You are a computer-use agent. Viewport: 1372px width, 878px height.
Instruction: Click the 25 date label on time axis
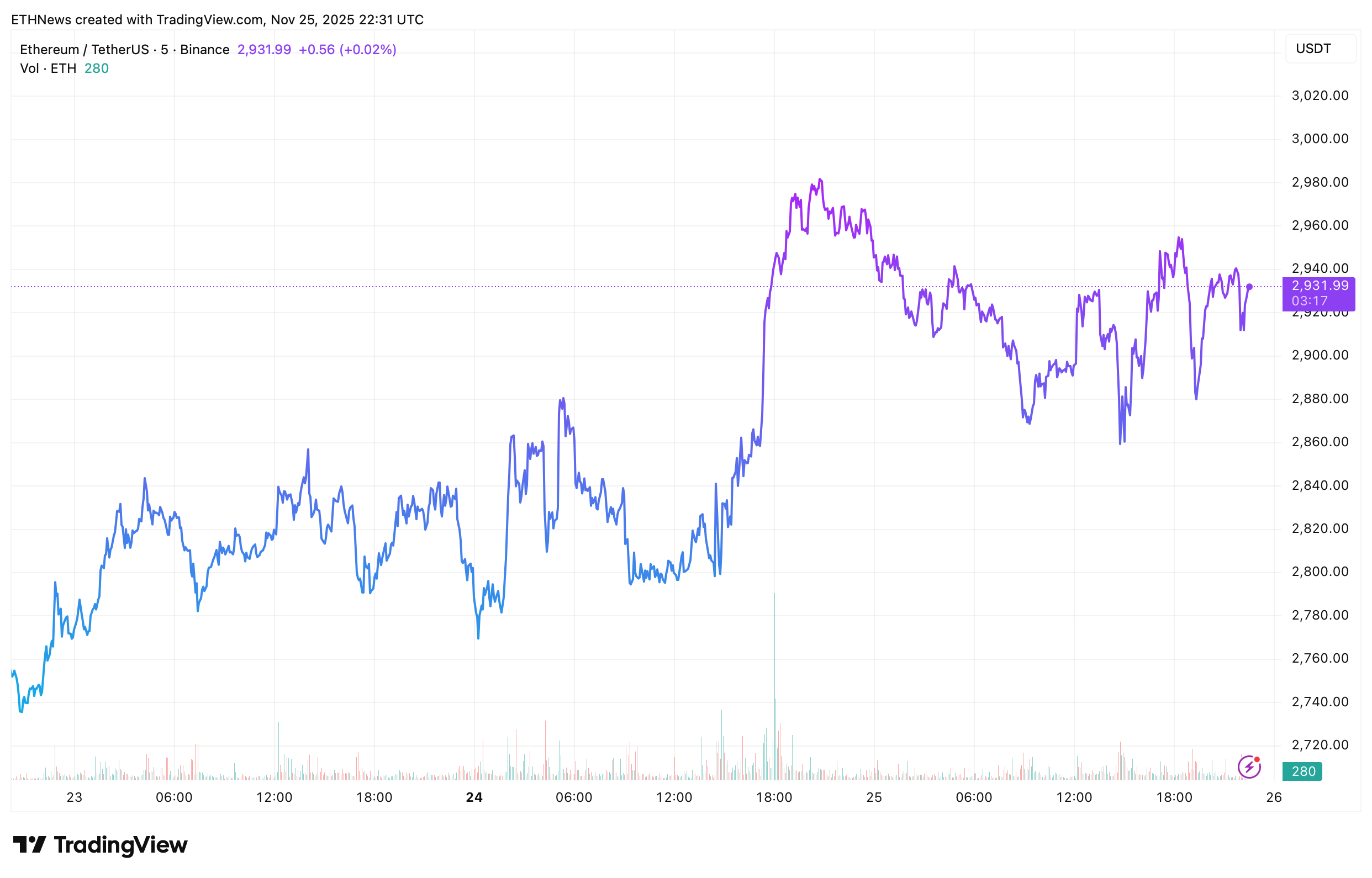874,797
